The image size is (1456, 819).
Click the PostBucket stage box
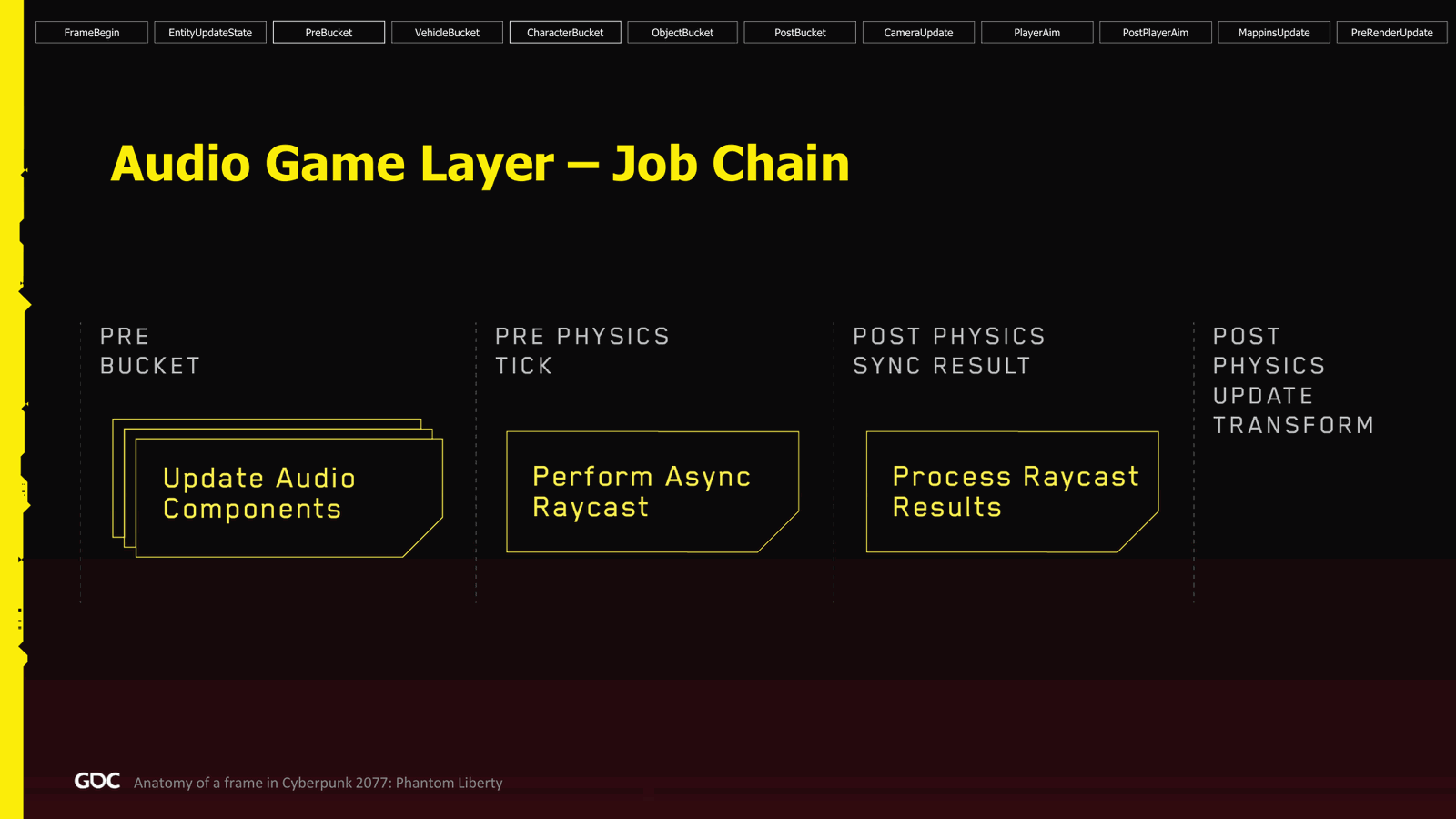(800, 33)
